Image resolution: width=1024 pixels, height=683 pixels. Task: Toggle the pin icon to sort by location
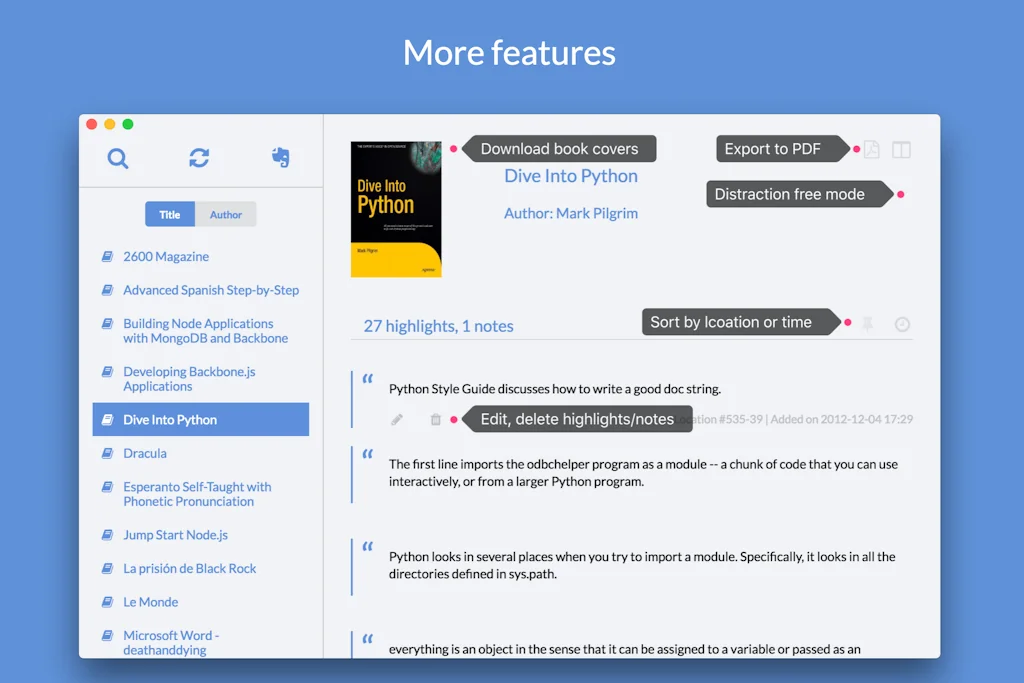[x=867, y=323]
